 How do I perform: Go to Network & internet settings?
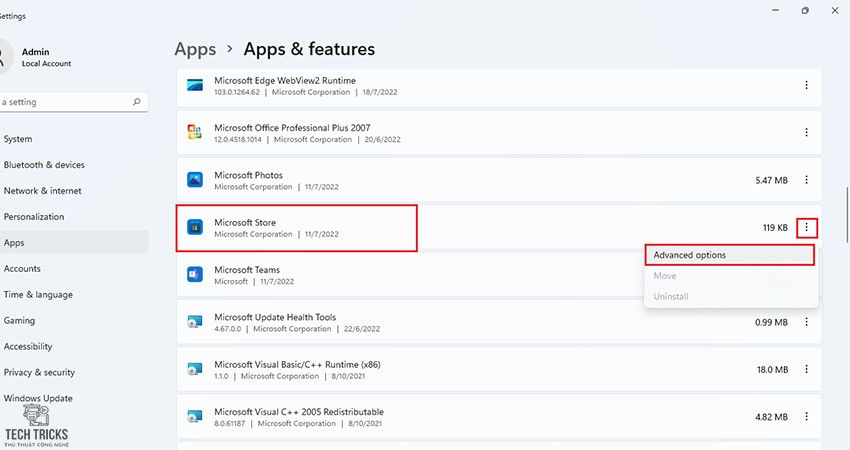point(74,191)
